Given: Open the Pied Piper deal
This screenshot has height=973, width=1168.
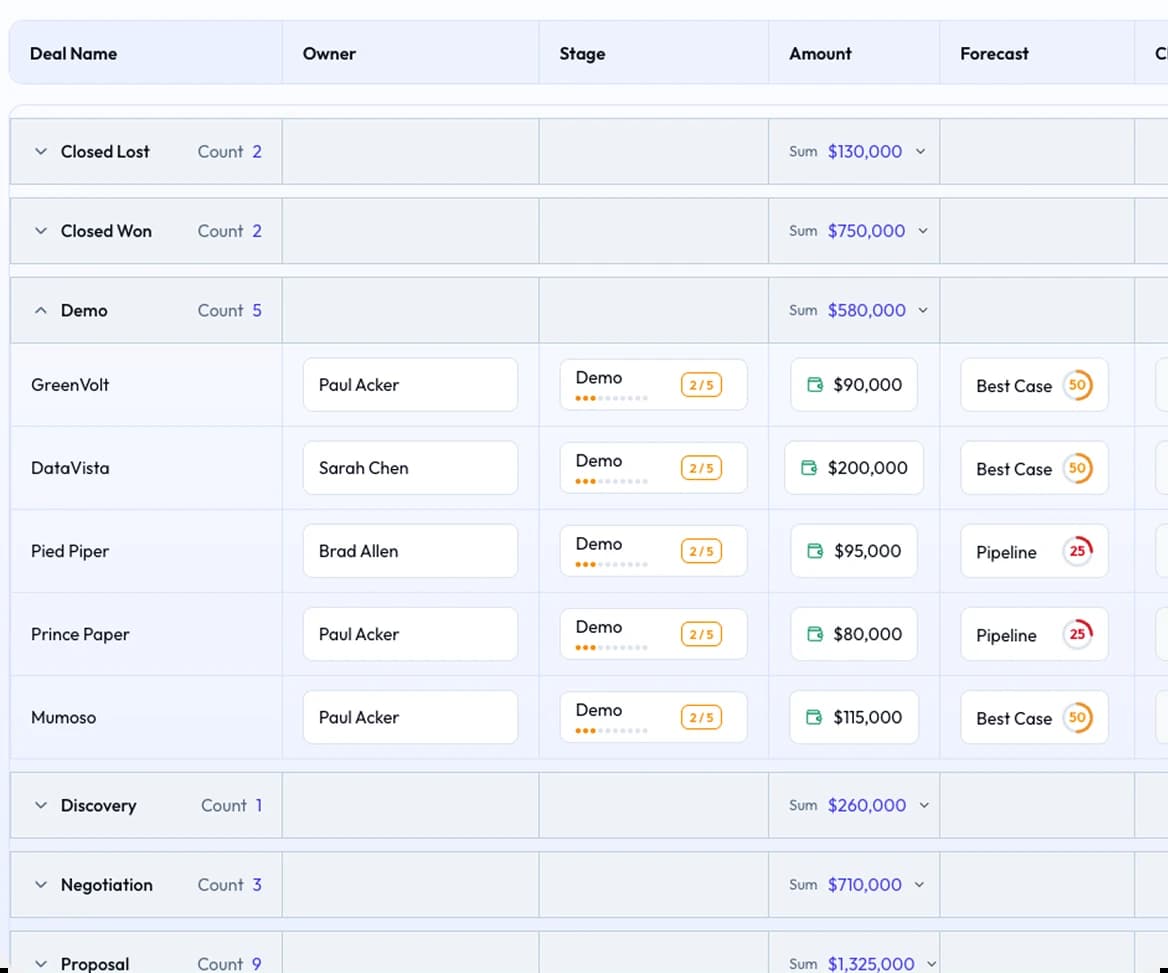Looking at the screenshot, I should tap(70, 551).
